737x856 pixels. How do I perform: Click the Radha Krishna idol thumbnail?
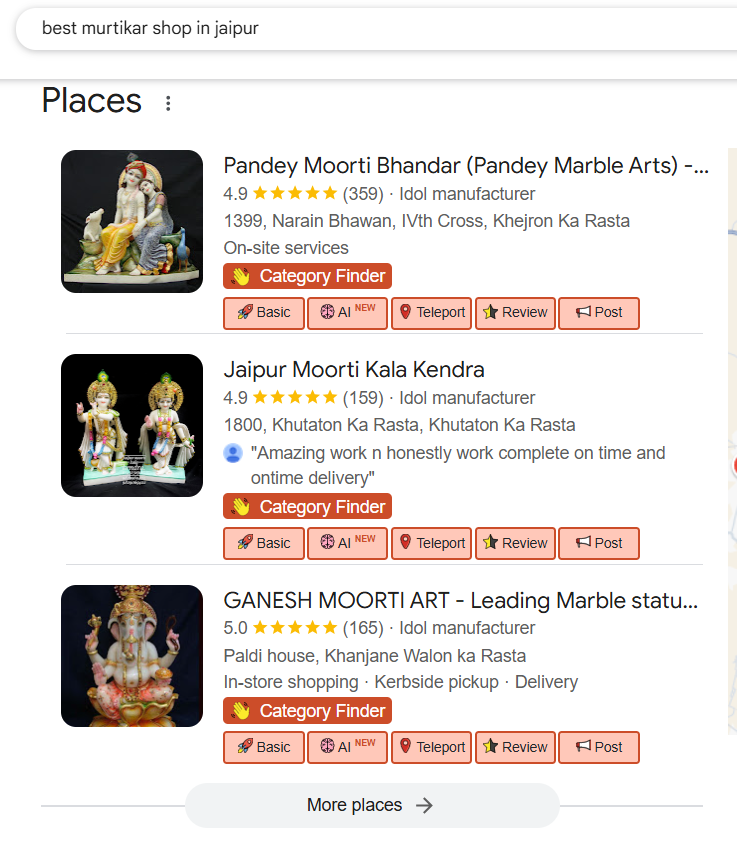(132, 222)
